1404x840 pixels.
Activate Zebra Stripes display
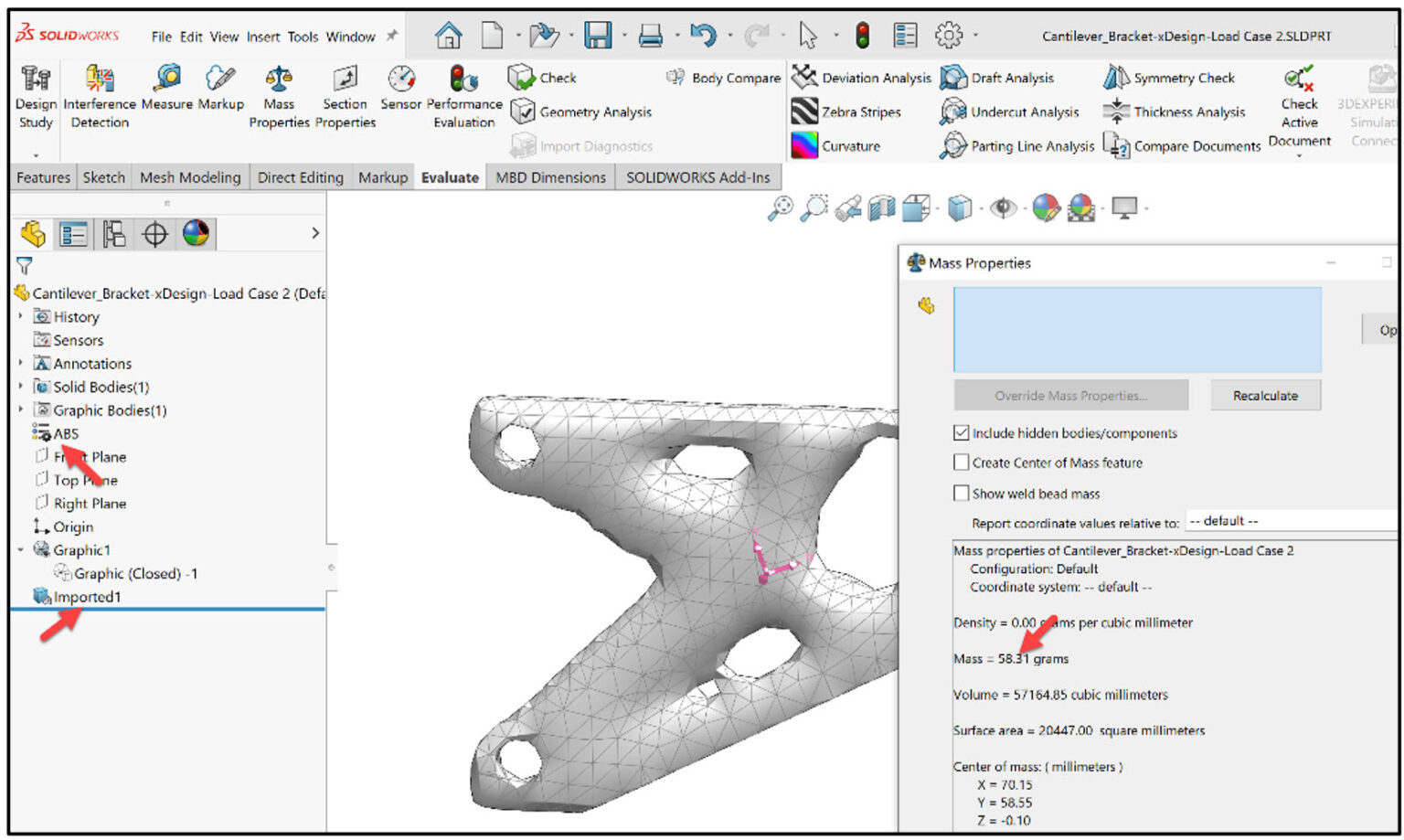coord(846,112)
